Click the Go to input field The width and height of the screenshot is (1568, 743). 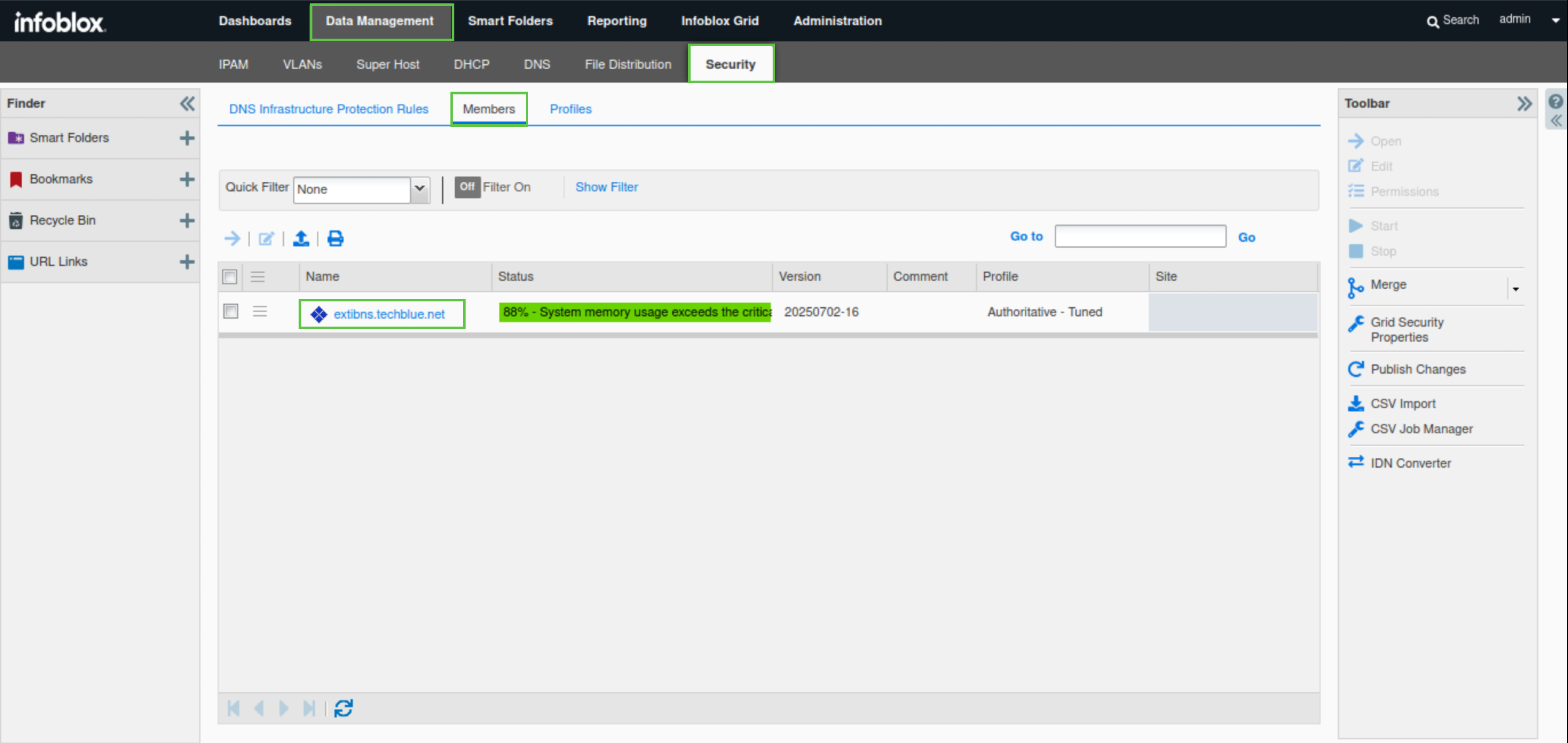tap(1140, 236)
